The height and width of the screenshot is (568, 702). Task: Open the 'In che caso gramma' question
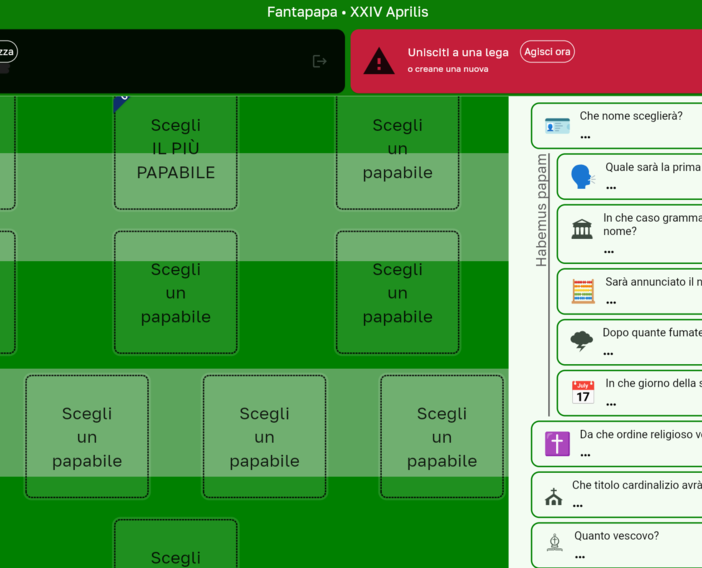(629, 234)
